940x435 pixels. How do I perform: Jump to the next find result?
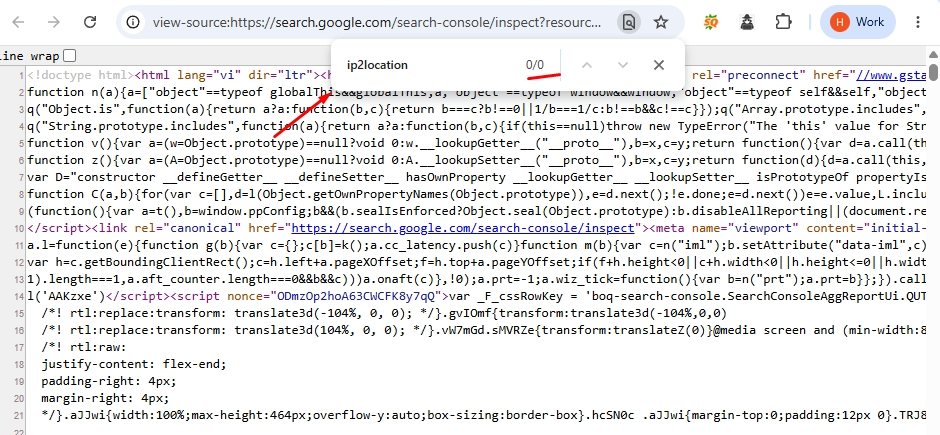pos(623,65)
